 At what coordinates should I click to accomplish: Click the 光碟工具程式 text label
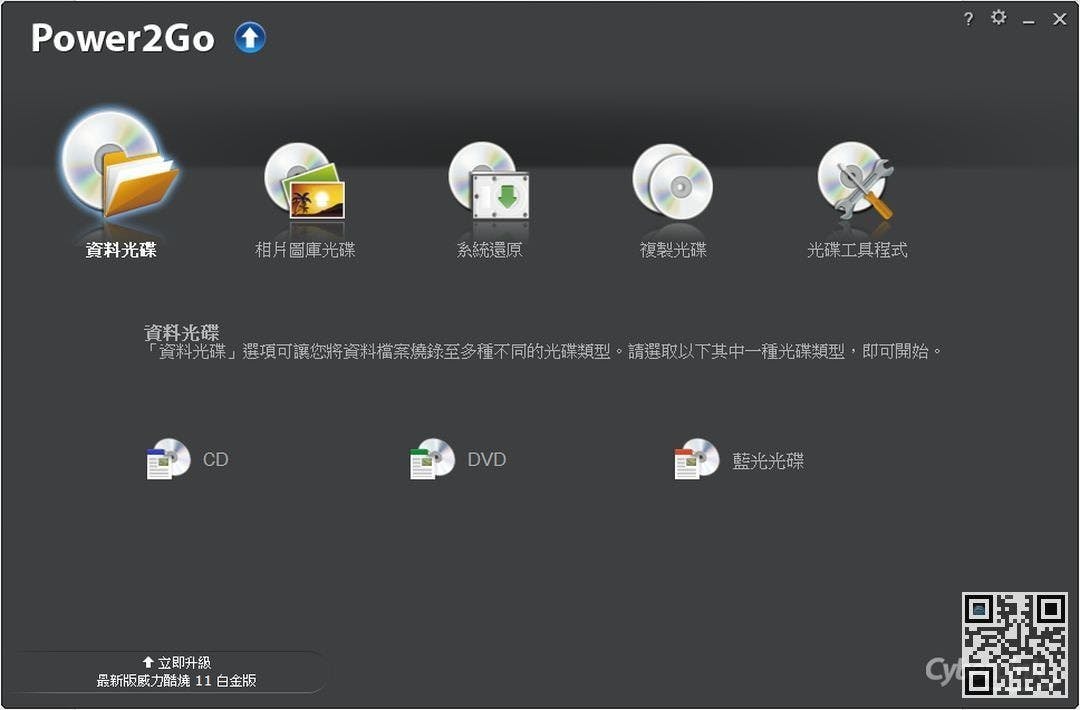click(857, 249)
